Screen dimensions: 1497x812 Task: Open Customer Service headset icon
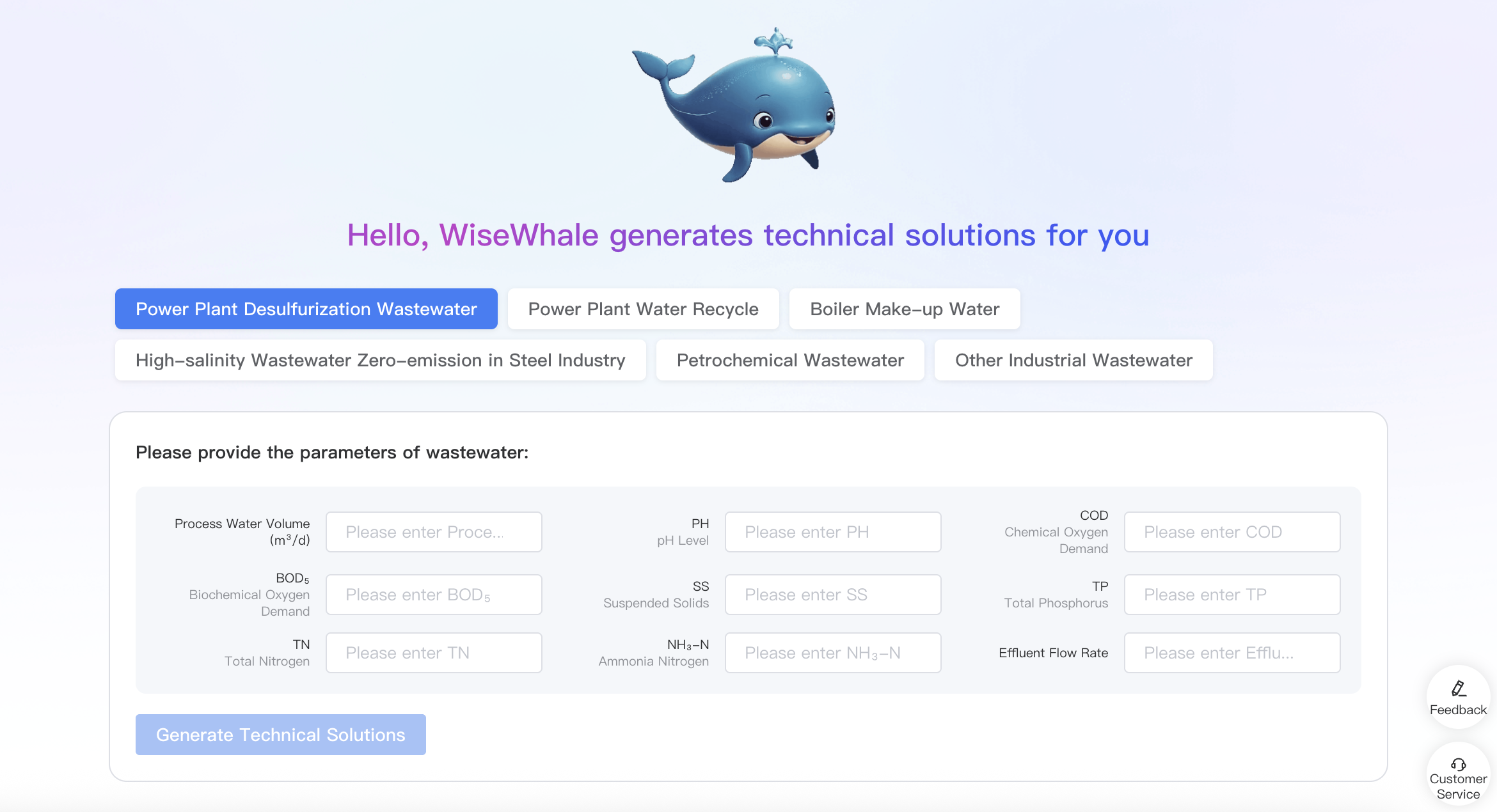coord(1458,764)
